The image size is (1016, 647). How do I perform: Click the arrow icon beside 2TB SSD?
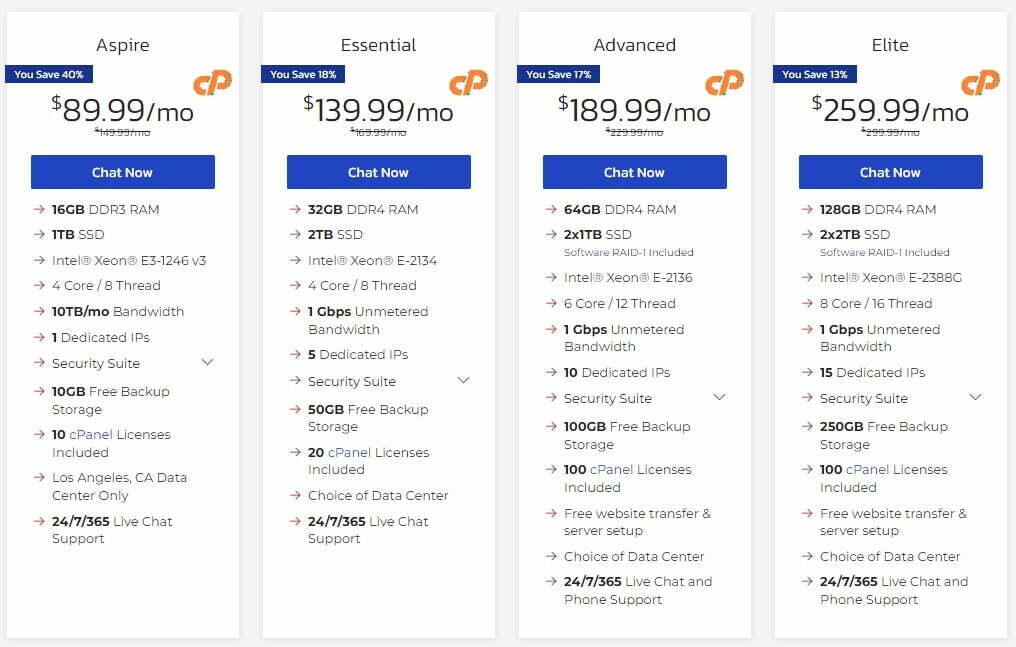(x=296, y=234)
